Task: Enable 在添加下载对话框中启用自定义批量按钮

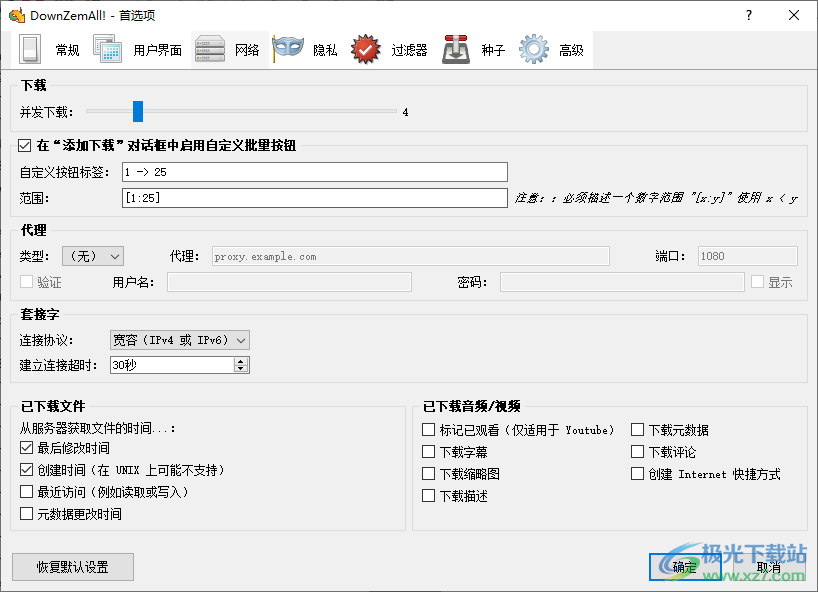Action: click(x=23, y=145)
